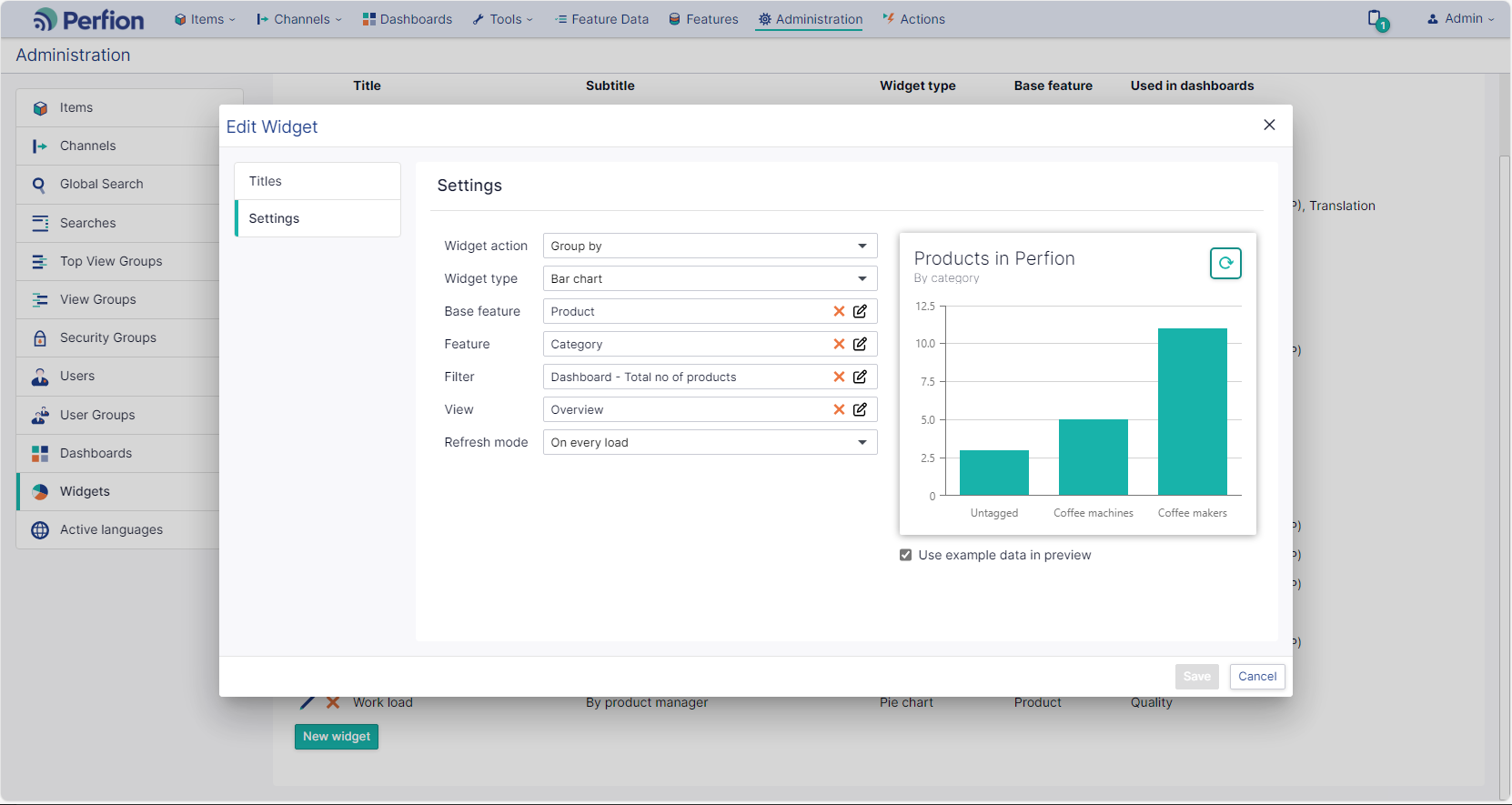This screenshot has width=1512, height=805.
Task: Edit the Work load widget pencil
Action: pos(307,702)
